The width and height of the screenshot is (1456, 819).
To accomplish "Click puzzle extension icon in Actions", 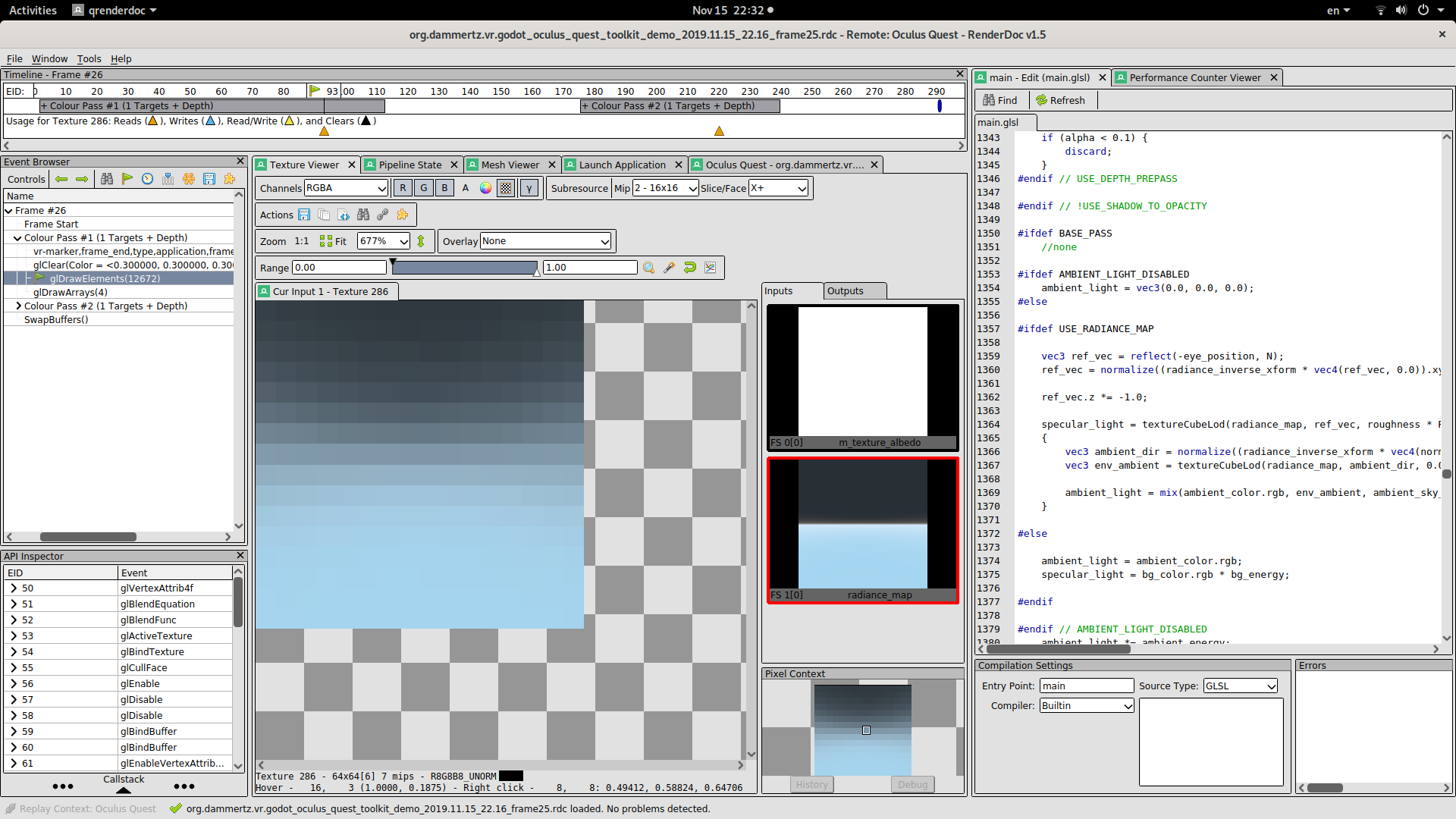I will [403, 215].
